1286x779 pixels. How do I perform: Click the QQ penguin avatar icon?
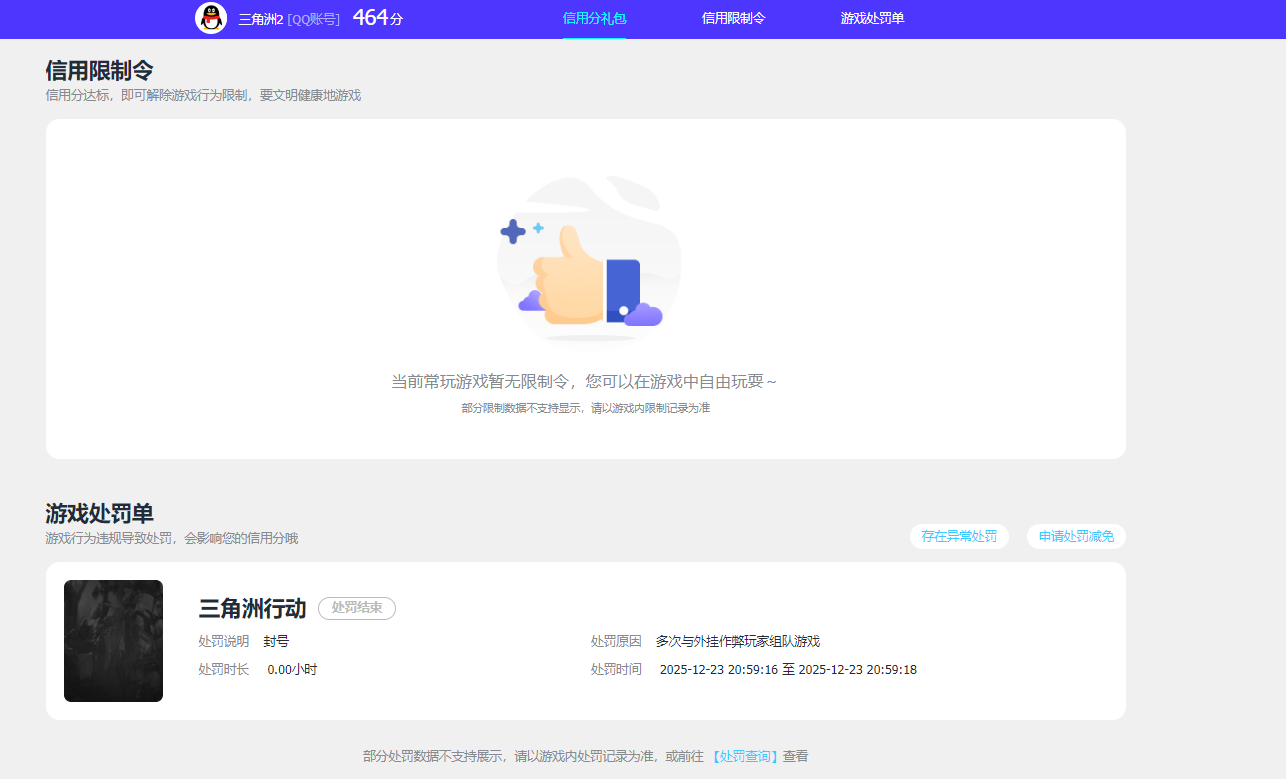pos(211,17)
